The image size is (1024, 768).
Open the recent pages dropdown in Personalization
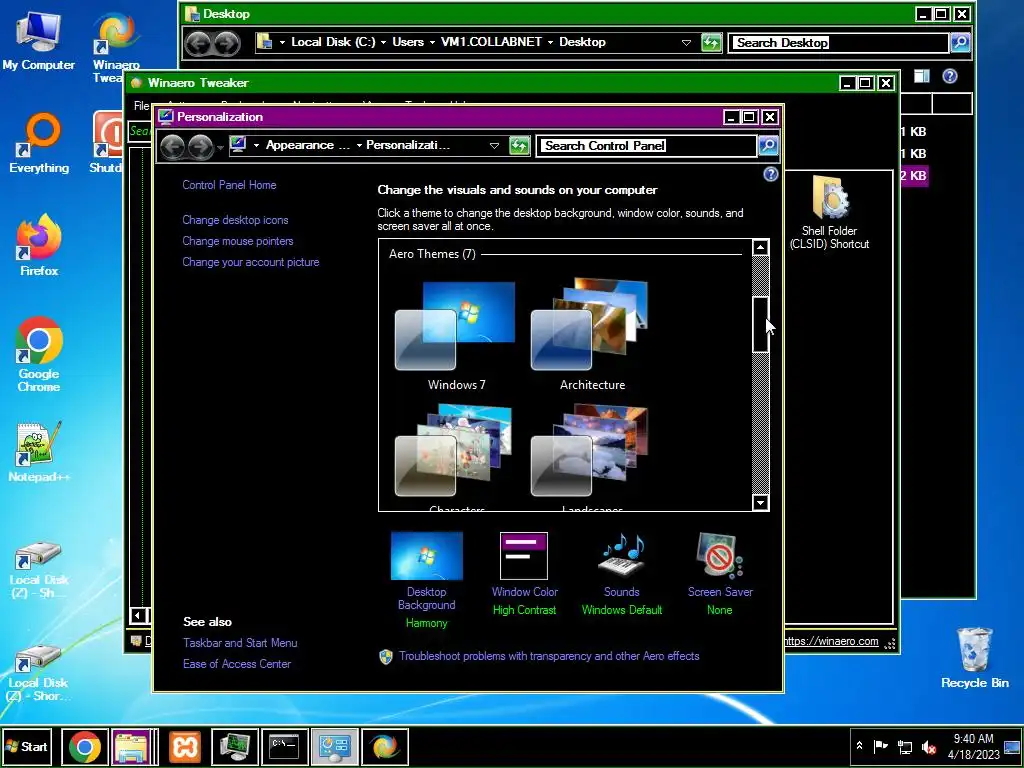coord(220,148)
